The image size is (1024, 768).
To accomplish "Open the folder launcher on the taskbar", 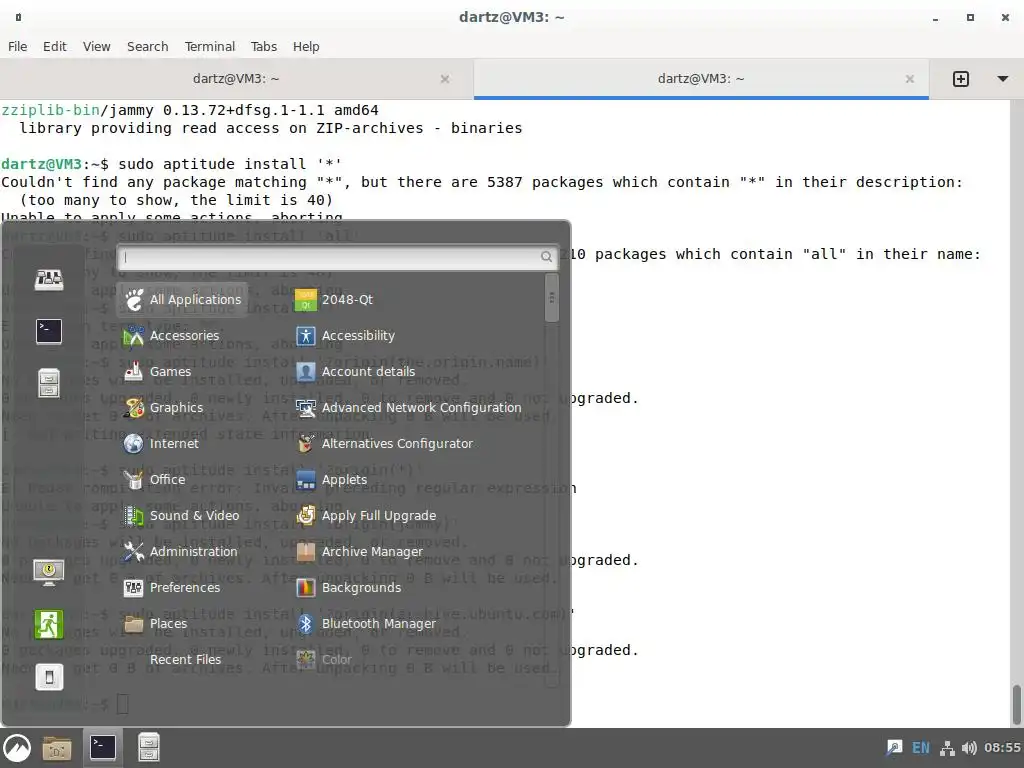I will (x=57, y=748).
